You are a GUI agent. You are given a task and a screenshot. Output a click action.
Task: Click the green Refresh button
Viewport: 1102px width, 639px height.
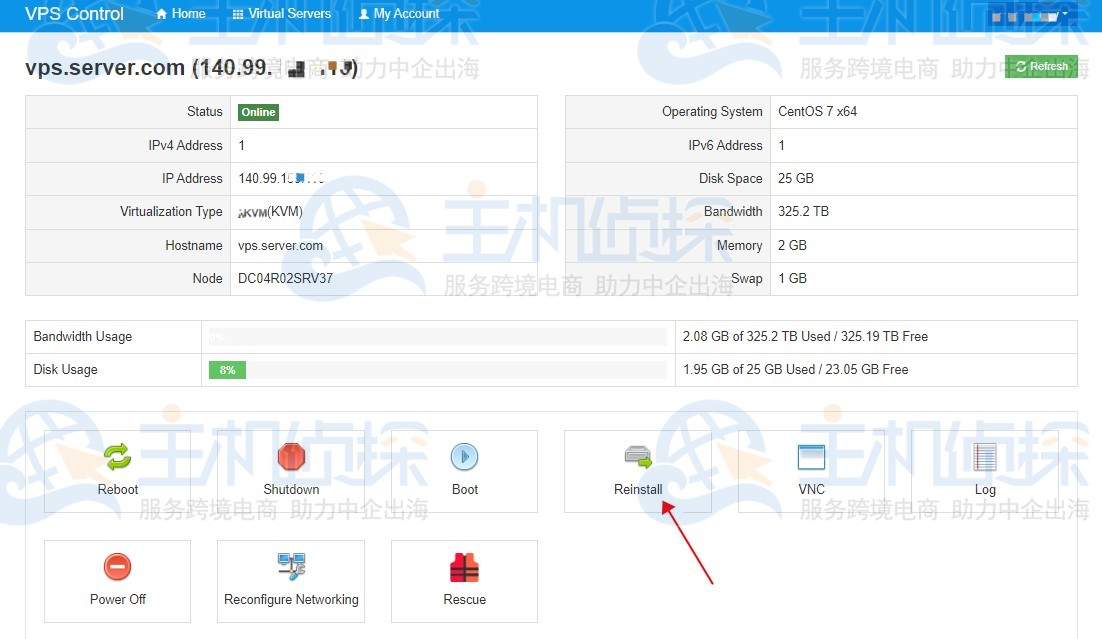tap(1043, 66)
